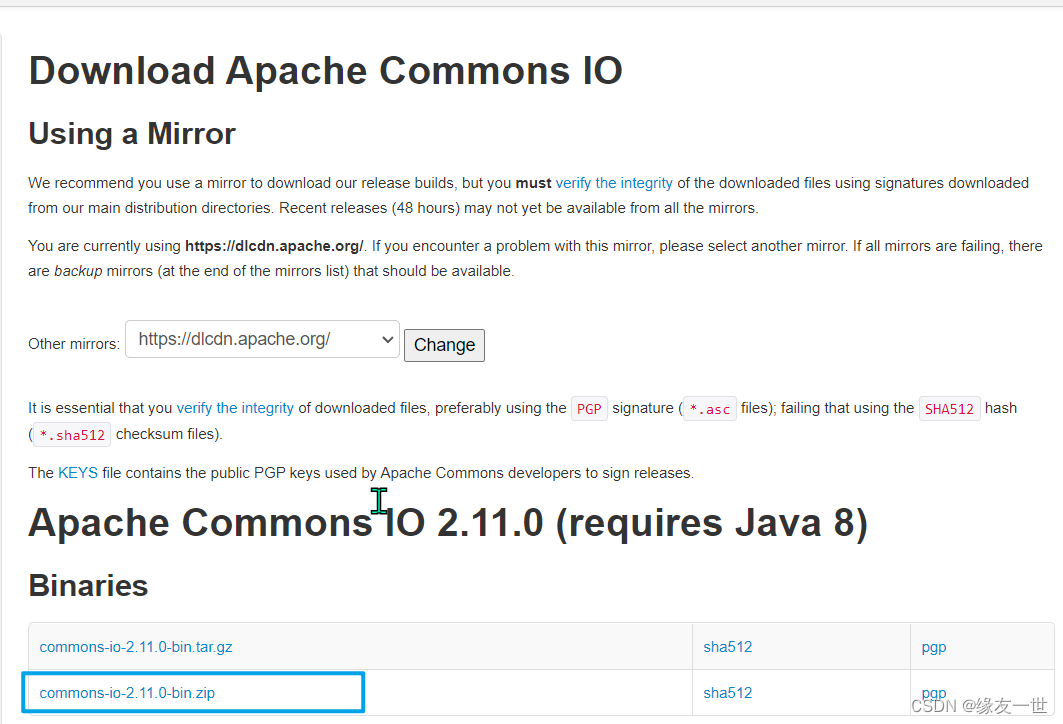Open second verify the integrity link

pyautogui.click(x=235, y=408)
